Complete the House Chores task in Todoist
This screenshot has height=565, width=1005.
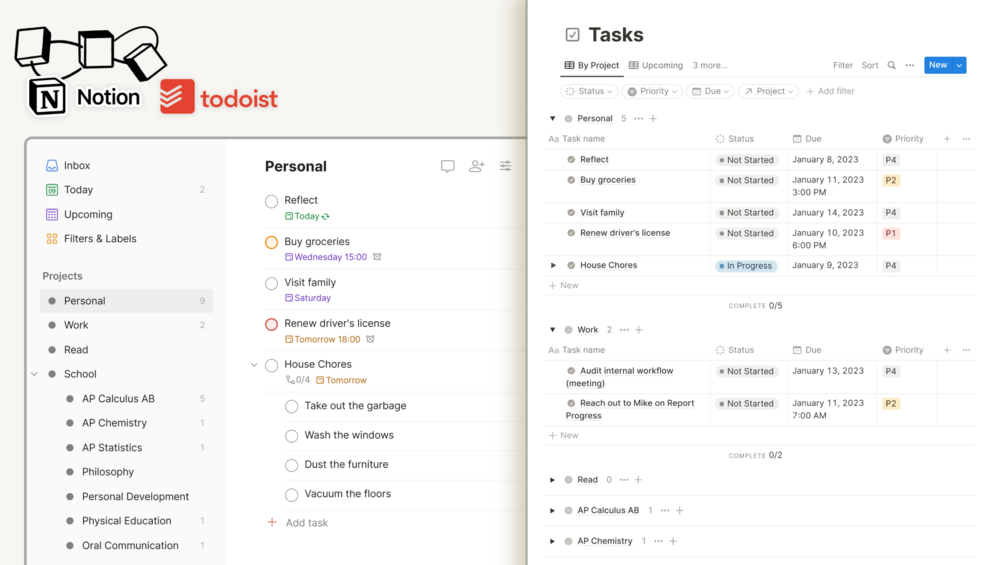click(271, 365)
